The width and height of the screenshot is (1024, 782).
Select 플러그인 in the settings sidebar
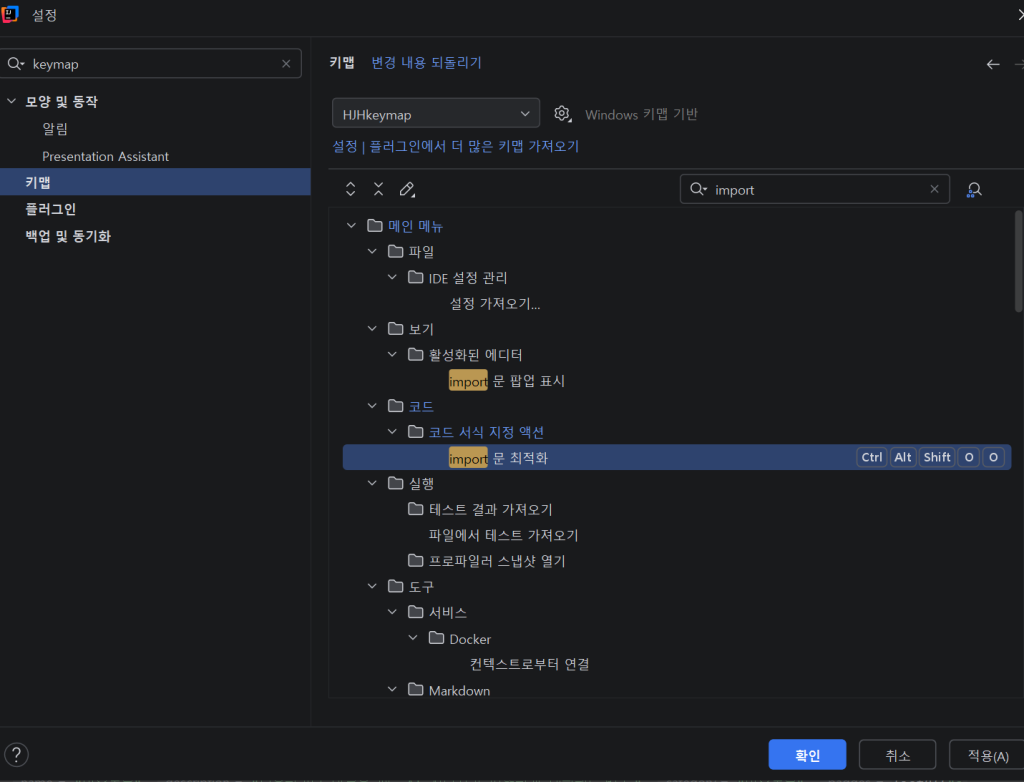50,209
